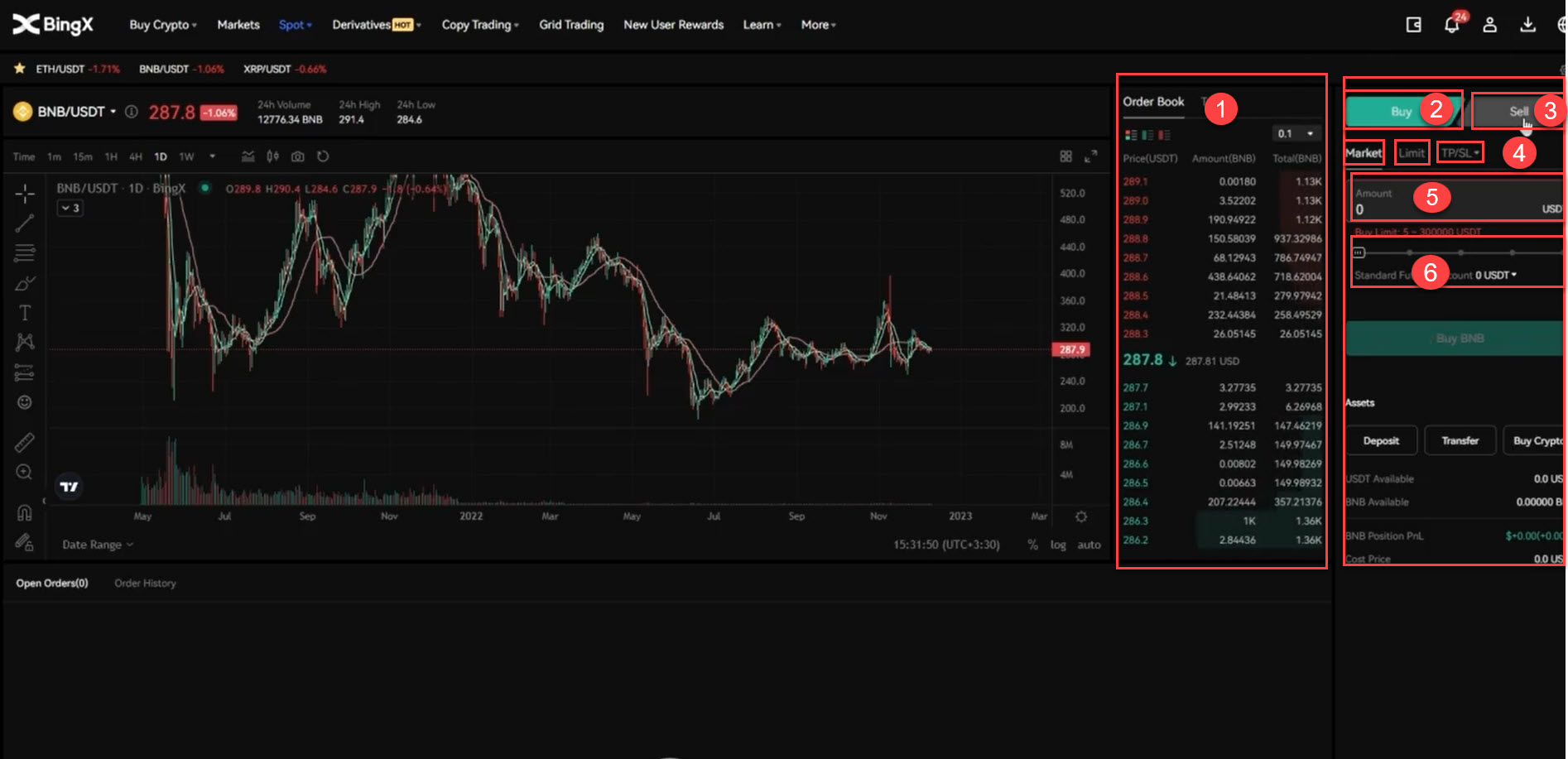1568x759 pixels.
Task: Switch to Order Book tab
Action: 1153,102
